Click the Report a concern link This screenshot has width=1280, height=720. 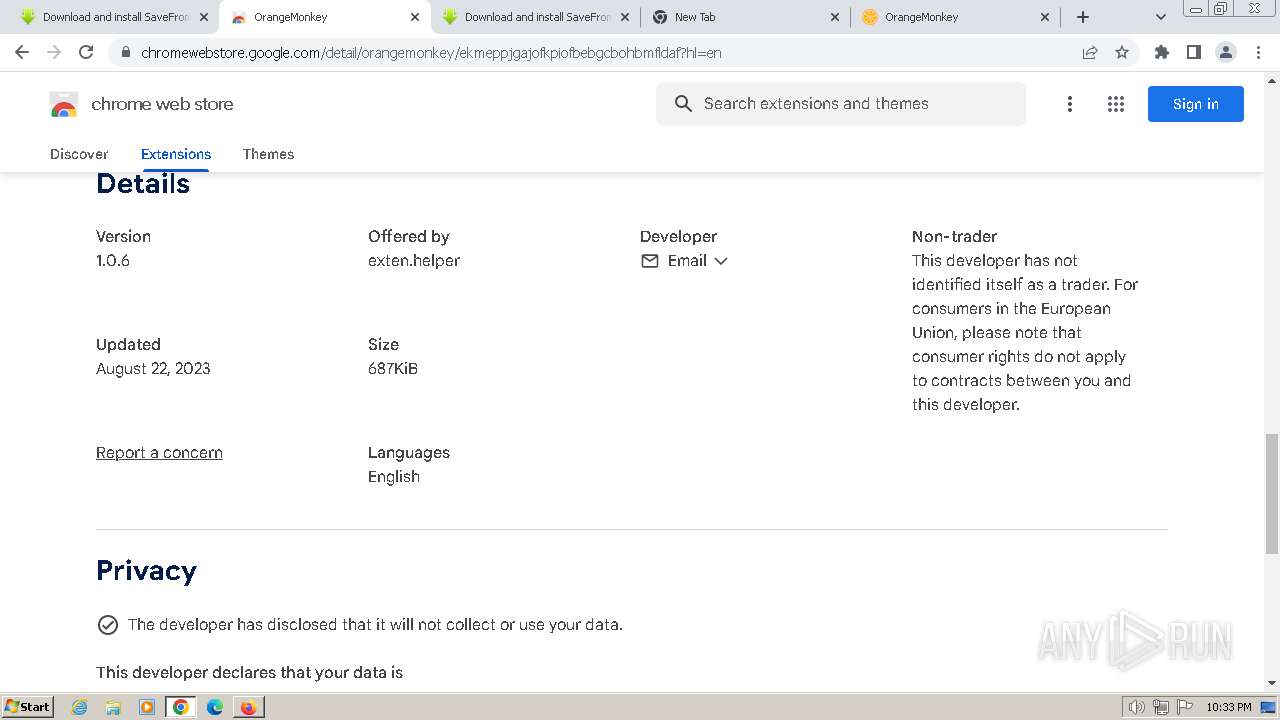[159, 453]
